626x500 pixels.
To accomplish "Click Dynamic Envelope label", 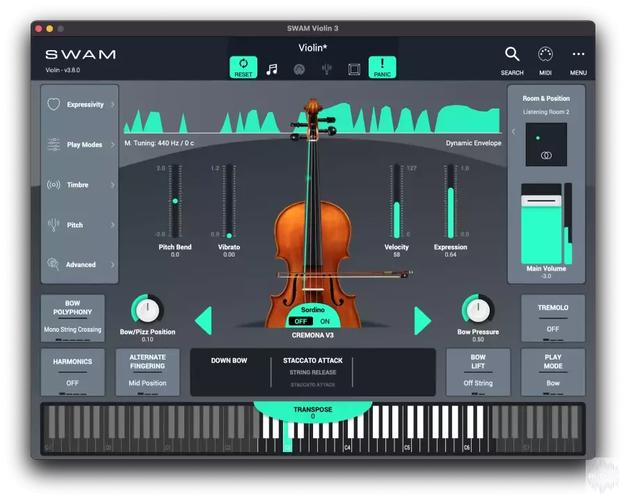I will [x=473, y=143].
